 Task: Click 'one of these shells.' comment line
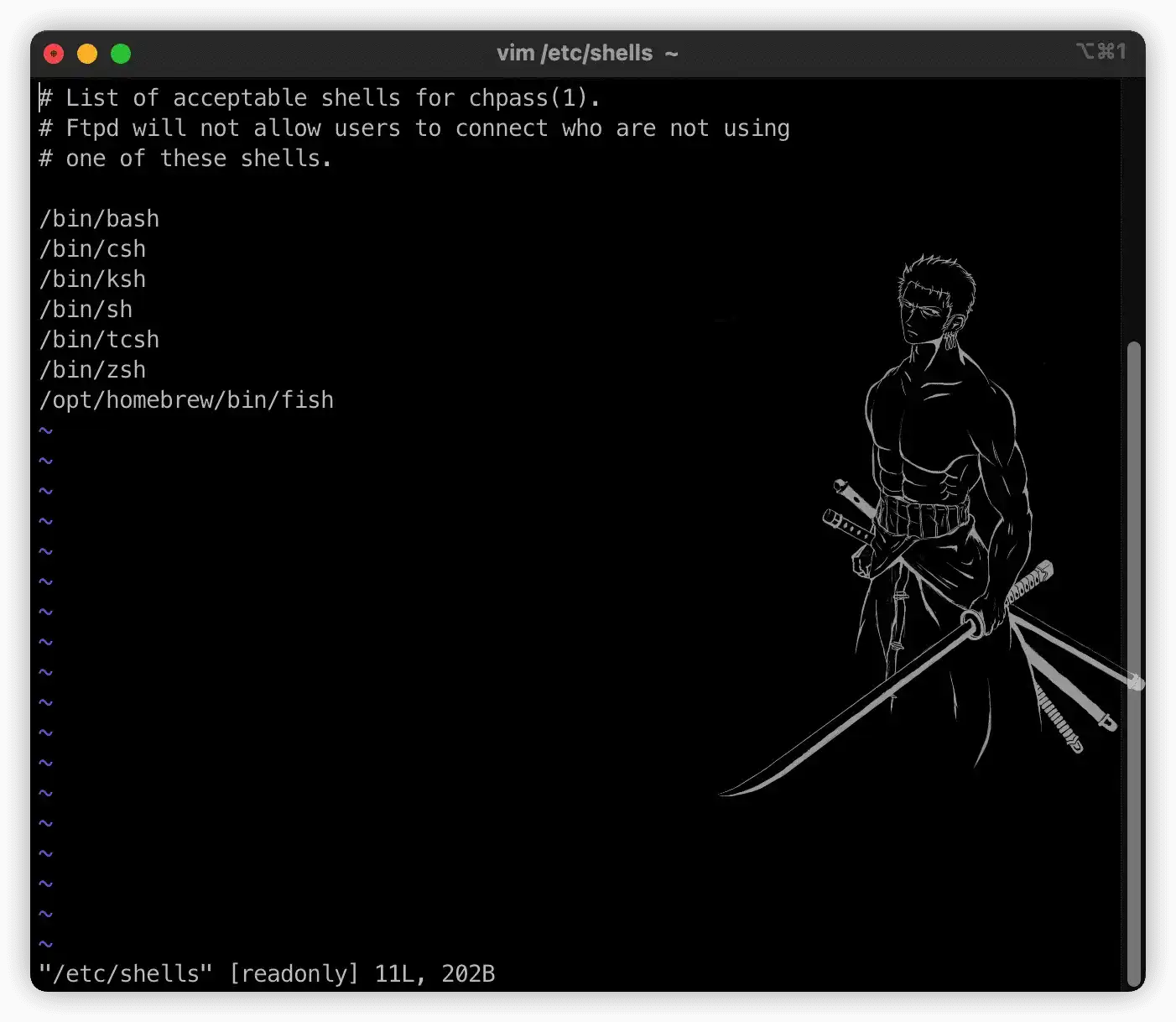click(x=185, y=159)
